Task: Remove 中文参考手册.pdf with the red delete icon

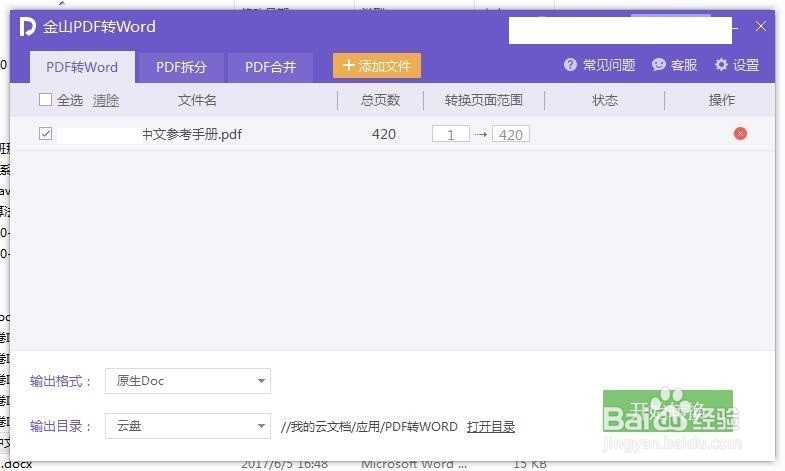Action: [x=740, y=134]
